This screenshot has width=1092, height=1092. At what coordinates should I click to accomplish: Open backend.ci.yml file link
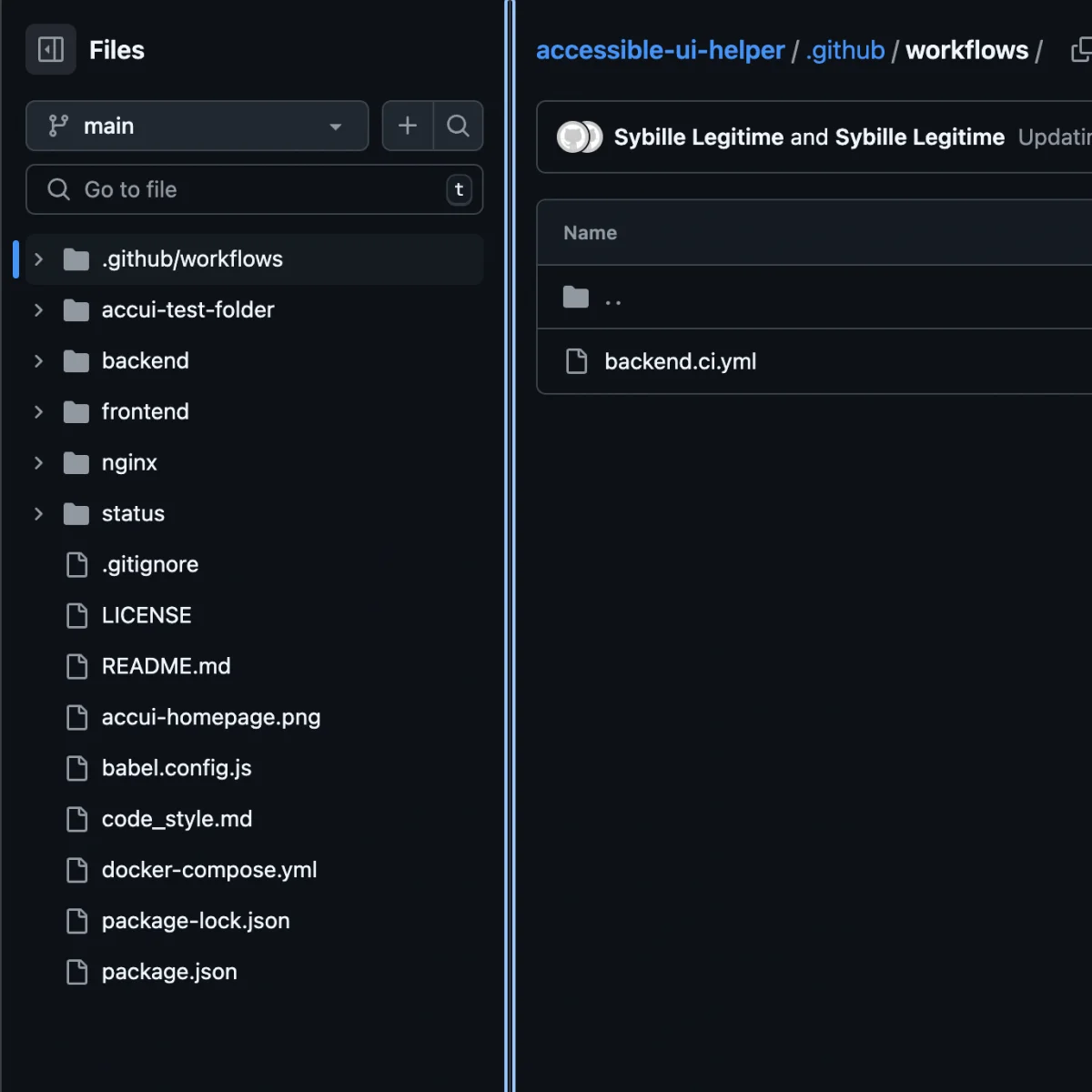click(x=681, y=361)
